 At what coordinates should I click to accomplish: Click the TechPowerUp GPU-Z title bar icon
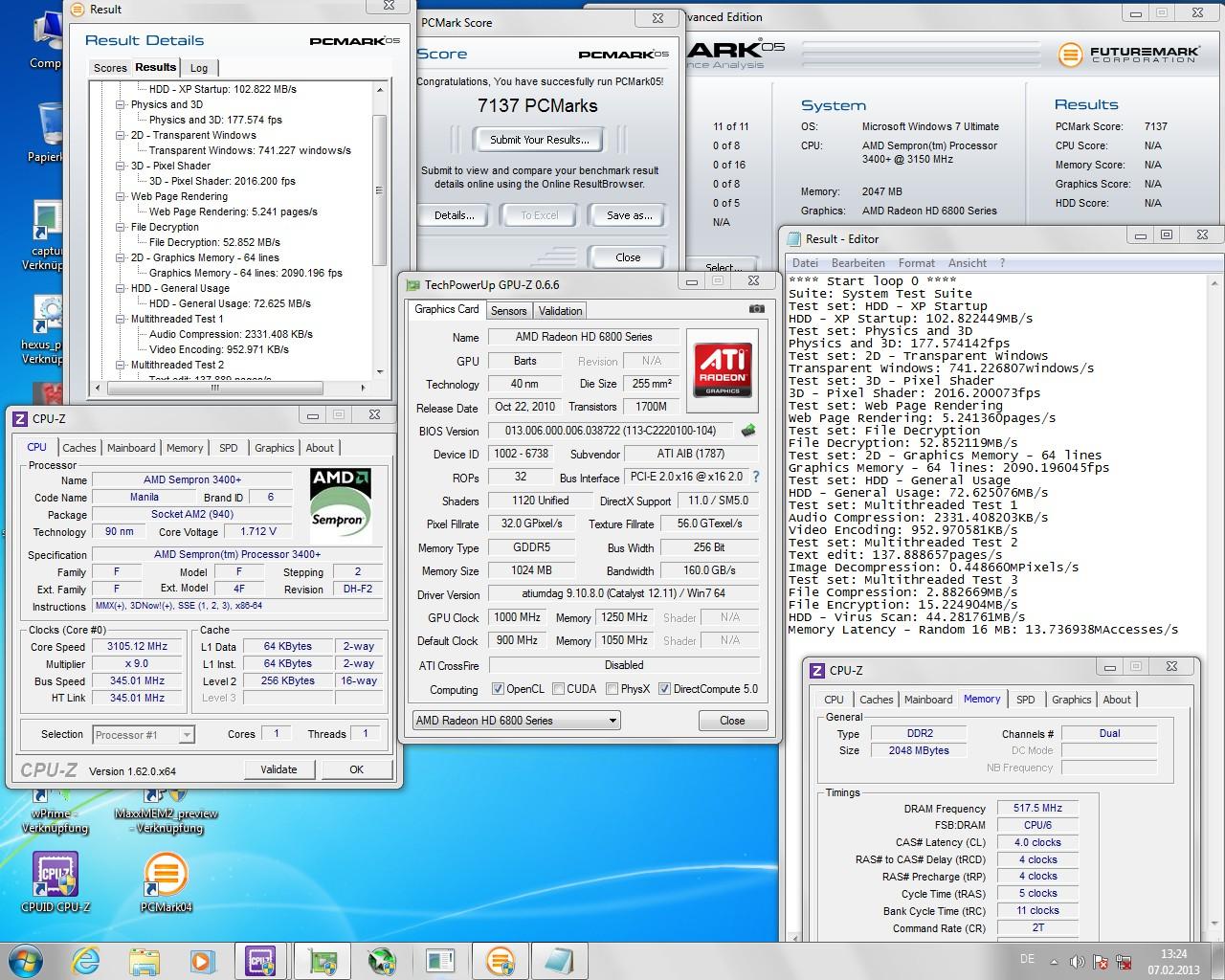(x=412, y=284)
